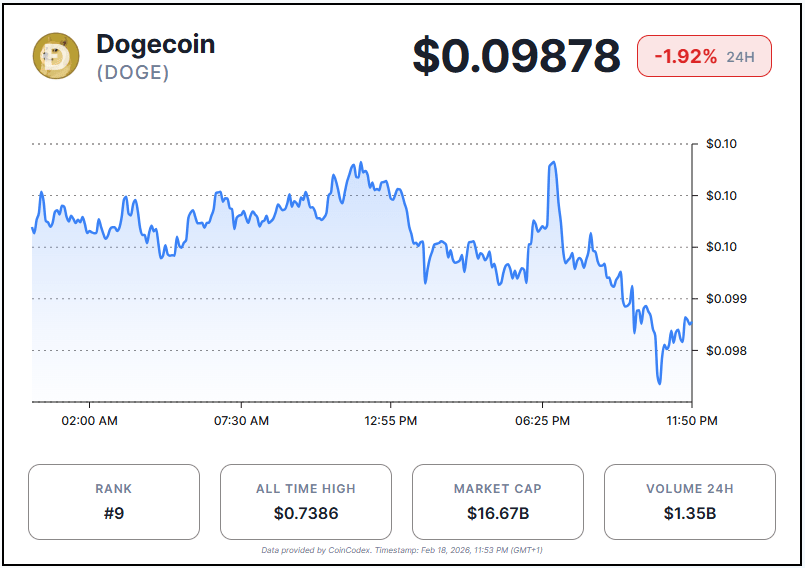Click the chart's lowest price dip
The height and width of the screenshot is (568, 805).
click(659, 382)
